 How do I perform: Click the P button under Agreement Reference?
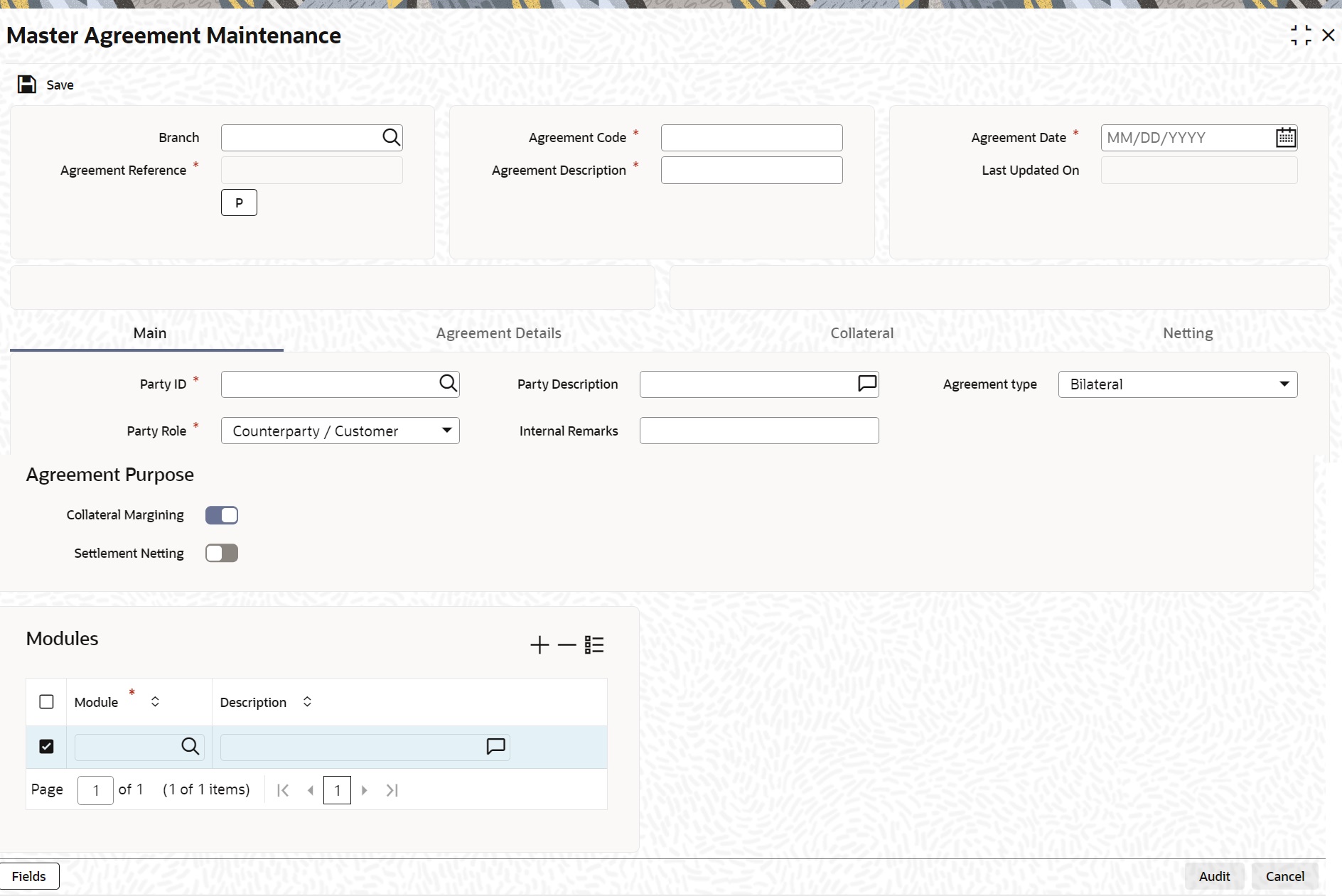point(239,203)
